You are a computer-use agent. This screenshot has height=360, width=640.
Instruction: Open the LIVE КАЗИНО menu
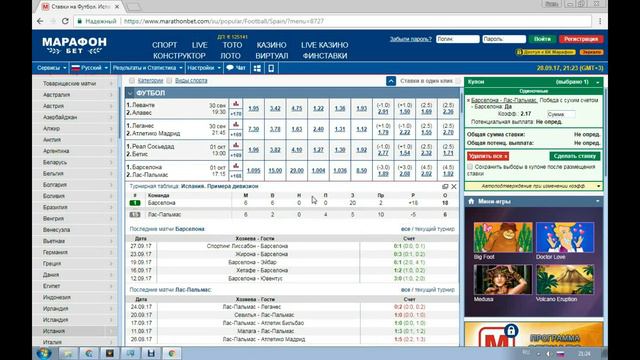coord(324,45)
